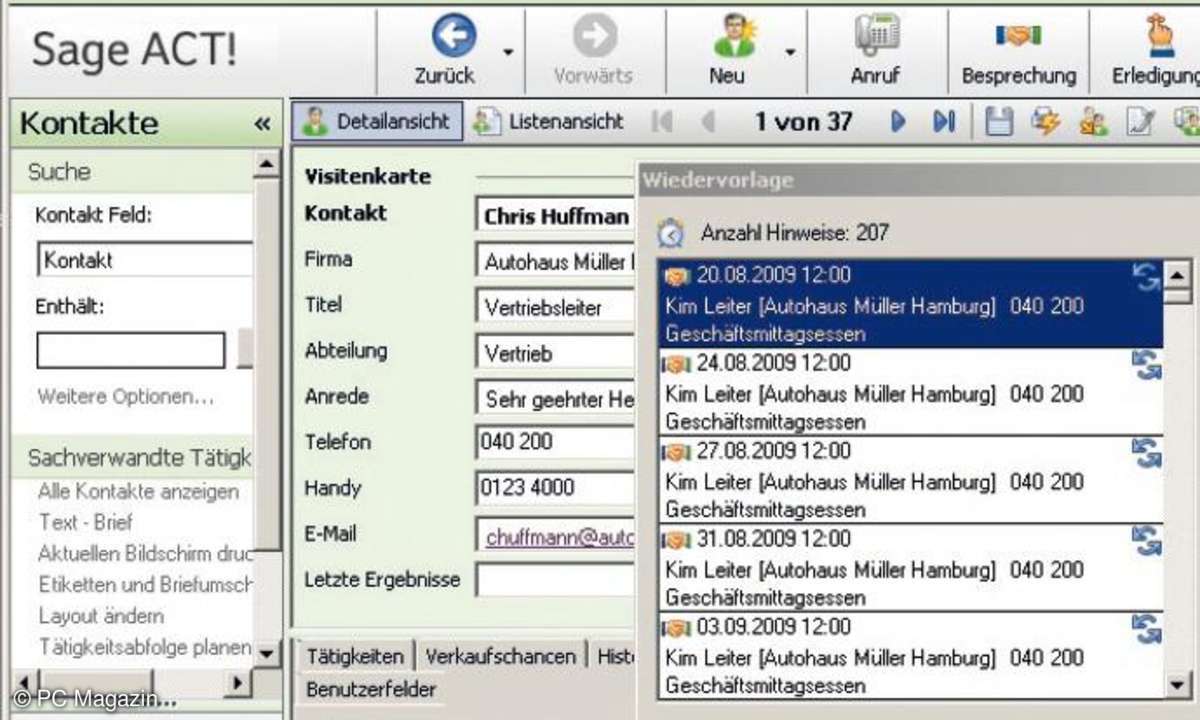1200x720 pixels.
Task: Select the 20.08.2009 12:00 reminder entry
Action: [911, 304]
